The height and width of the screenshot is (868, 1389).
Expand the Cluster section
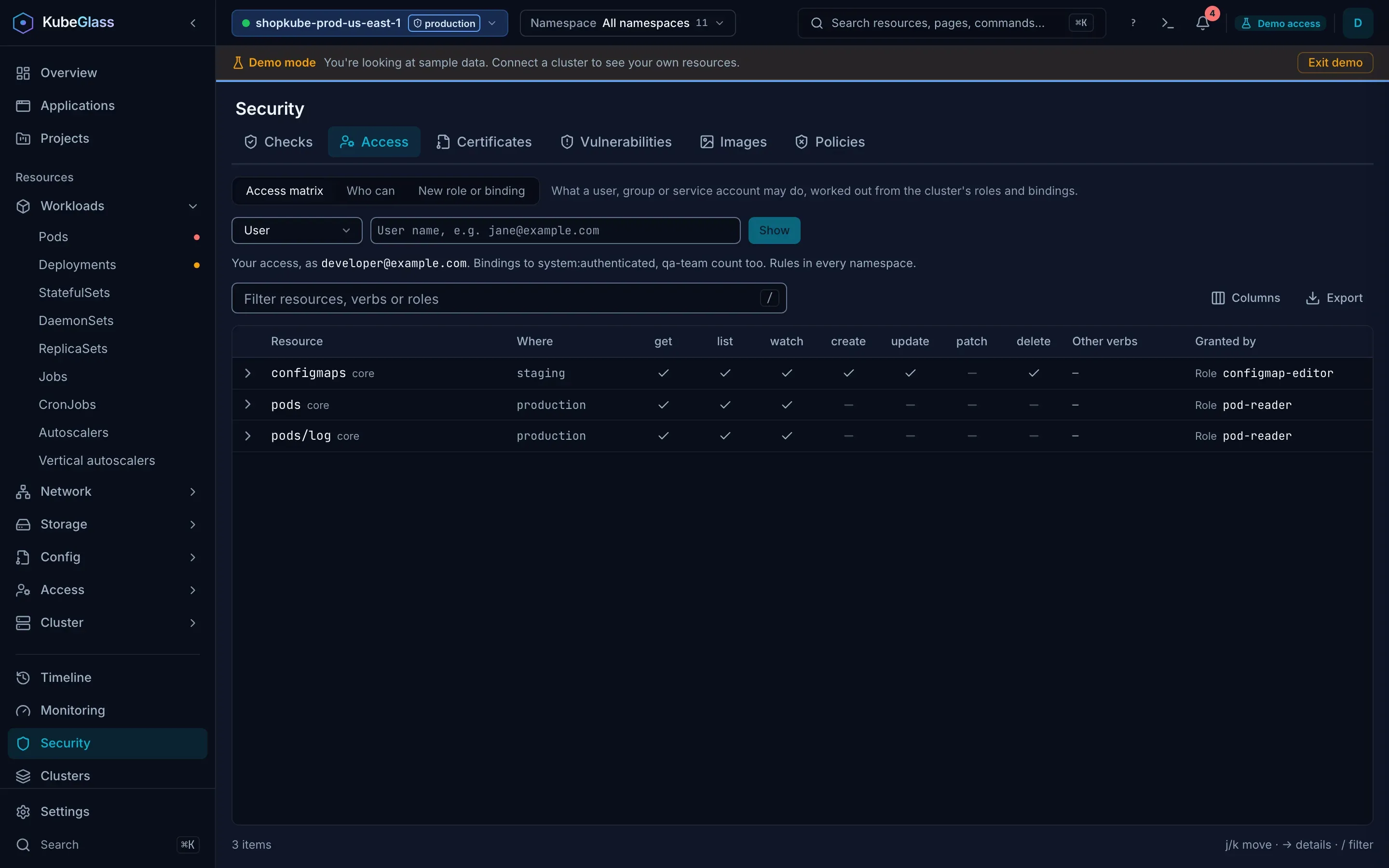[108, 622]
